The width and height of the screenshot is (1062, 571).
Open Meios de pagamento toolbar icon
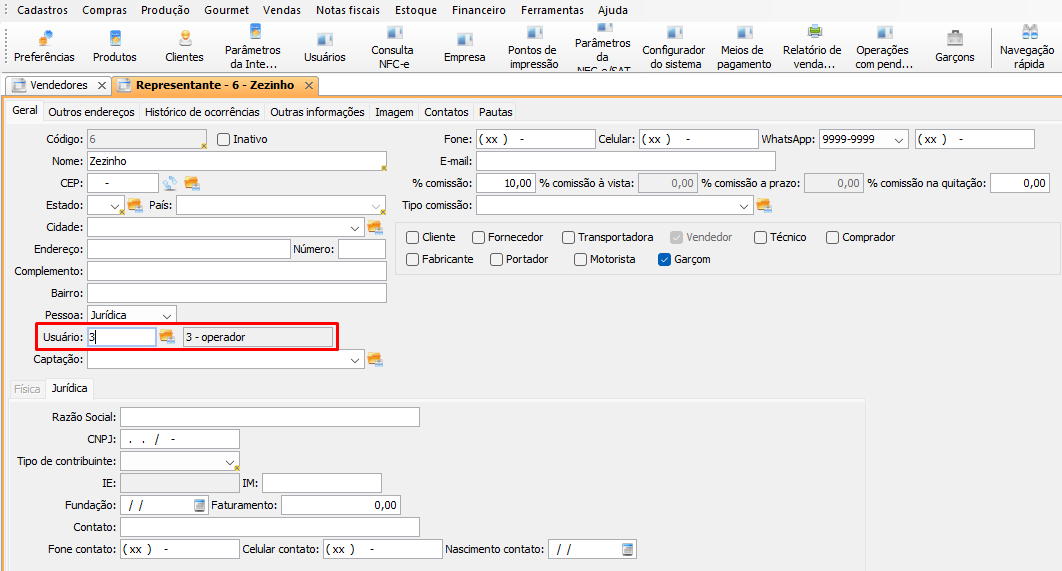click(x=744, y=46)
